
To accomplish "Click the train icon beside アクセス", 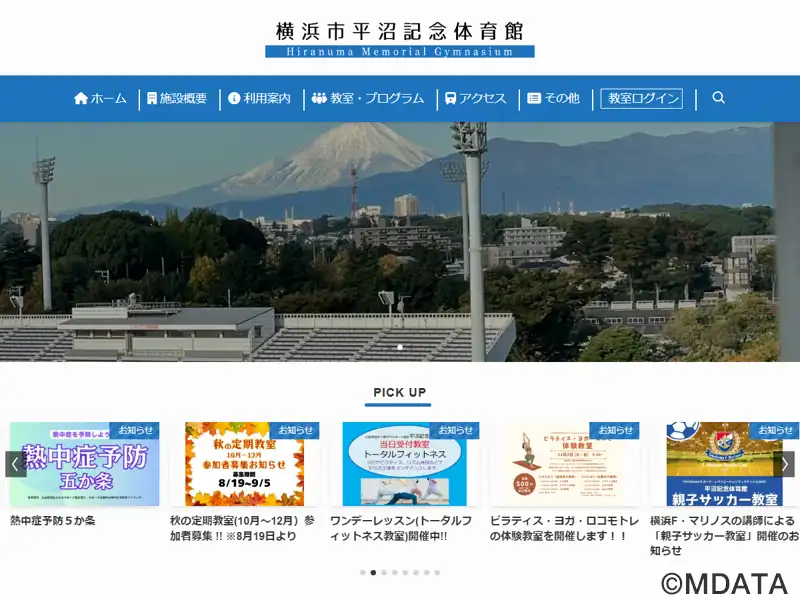I will [451, 99].
